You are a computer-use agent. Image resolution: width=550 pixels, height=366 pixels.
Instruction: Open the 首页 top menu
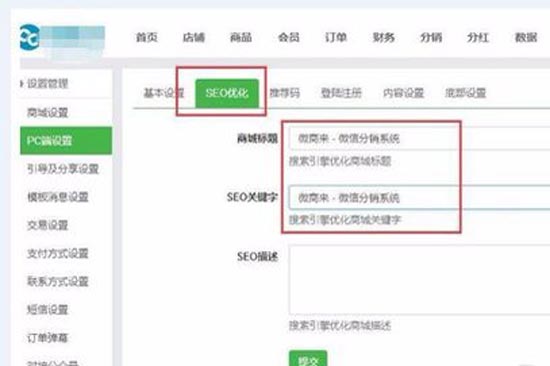click(147, 37)
